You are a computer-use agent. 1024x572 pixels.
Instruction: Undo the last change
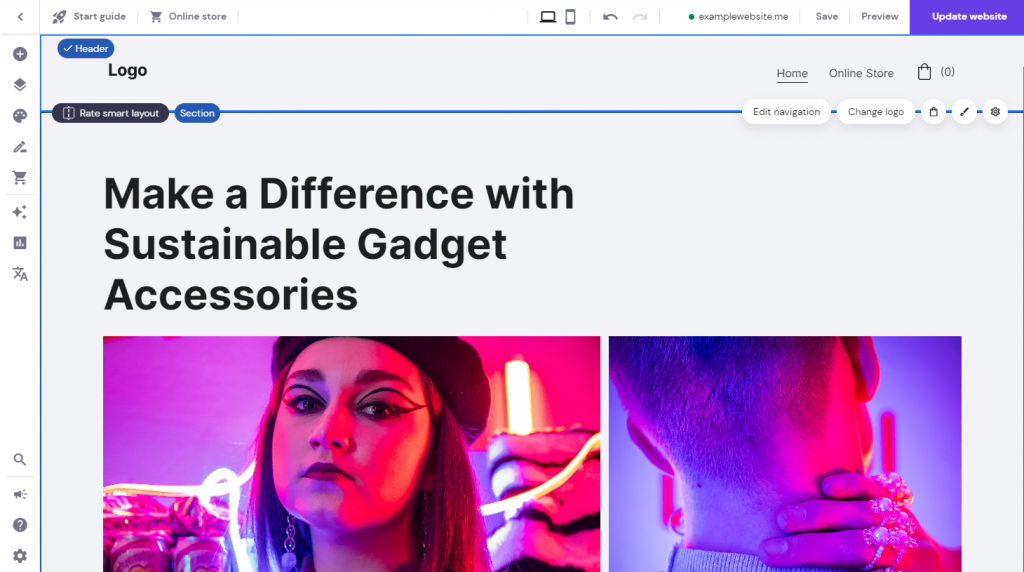[610, 17]
